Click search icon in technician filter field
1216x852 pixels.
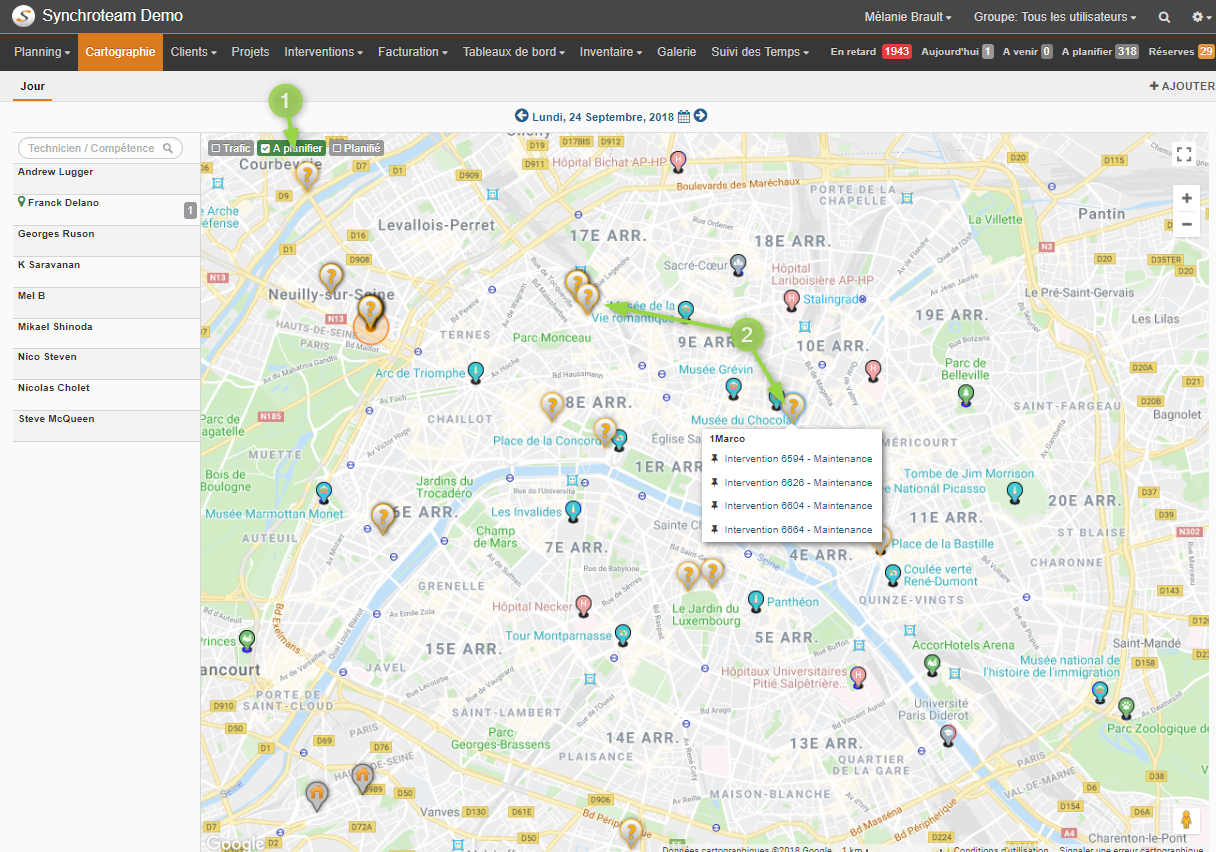(x=169, y=148)
